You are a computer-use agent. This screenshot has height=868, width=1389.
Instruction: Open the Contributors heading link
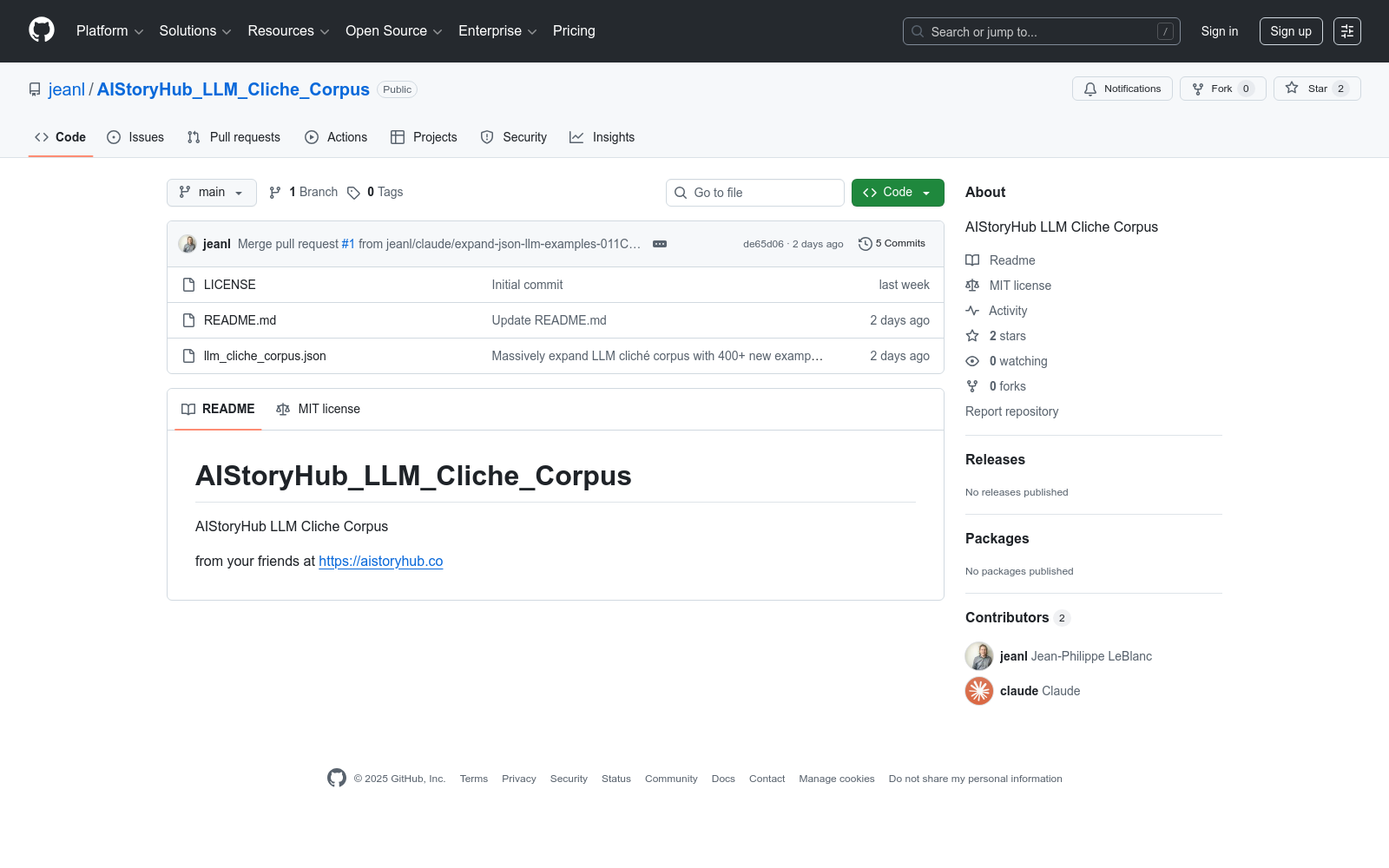coord(1017,617)
